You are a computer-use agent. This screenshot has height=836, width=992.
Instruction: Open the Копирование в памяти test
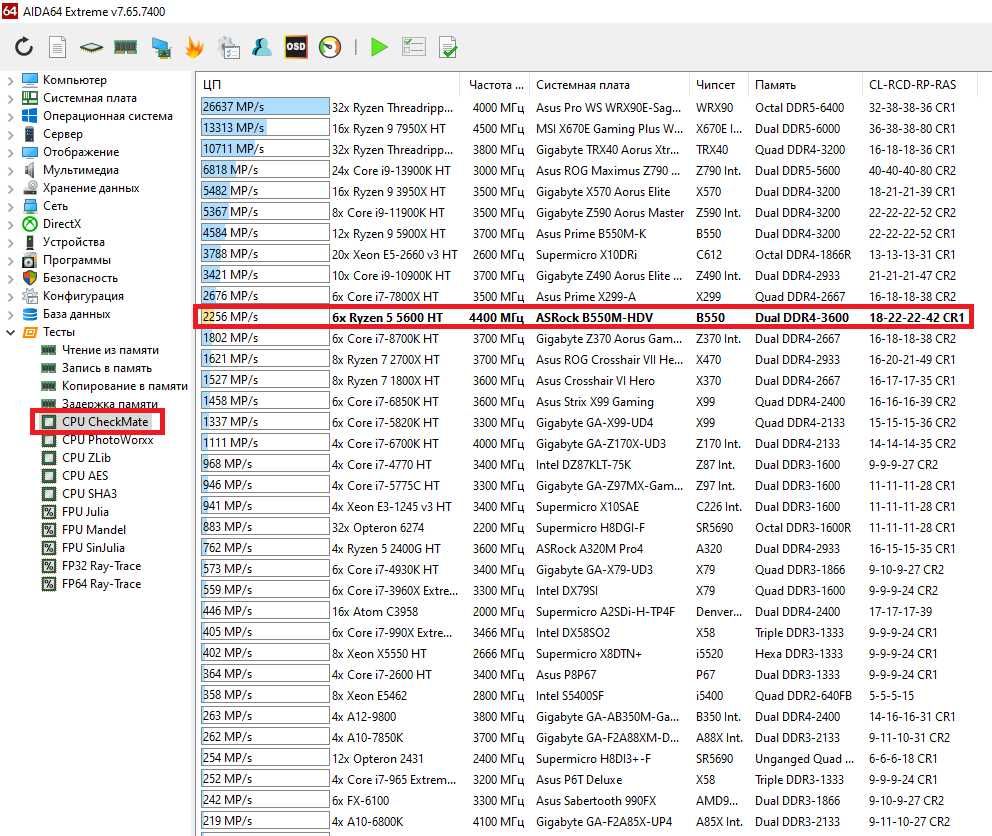pos(125,386)
